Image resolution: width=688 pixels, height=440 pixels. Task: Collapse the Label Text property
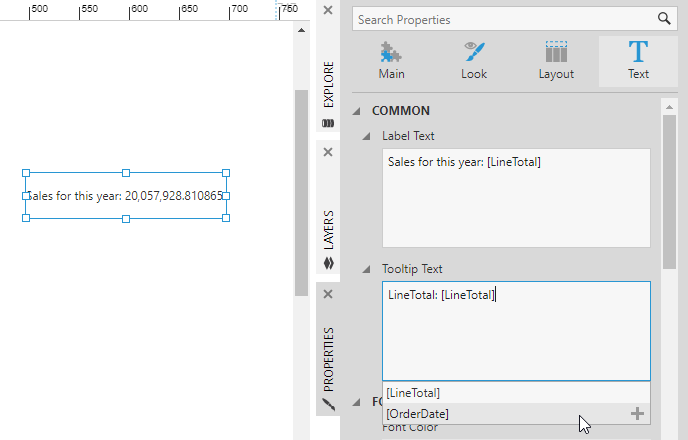368,135
